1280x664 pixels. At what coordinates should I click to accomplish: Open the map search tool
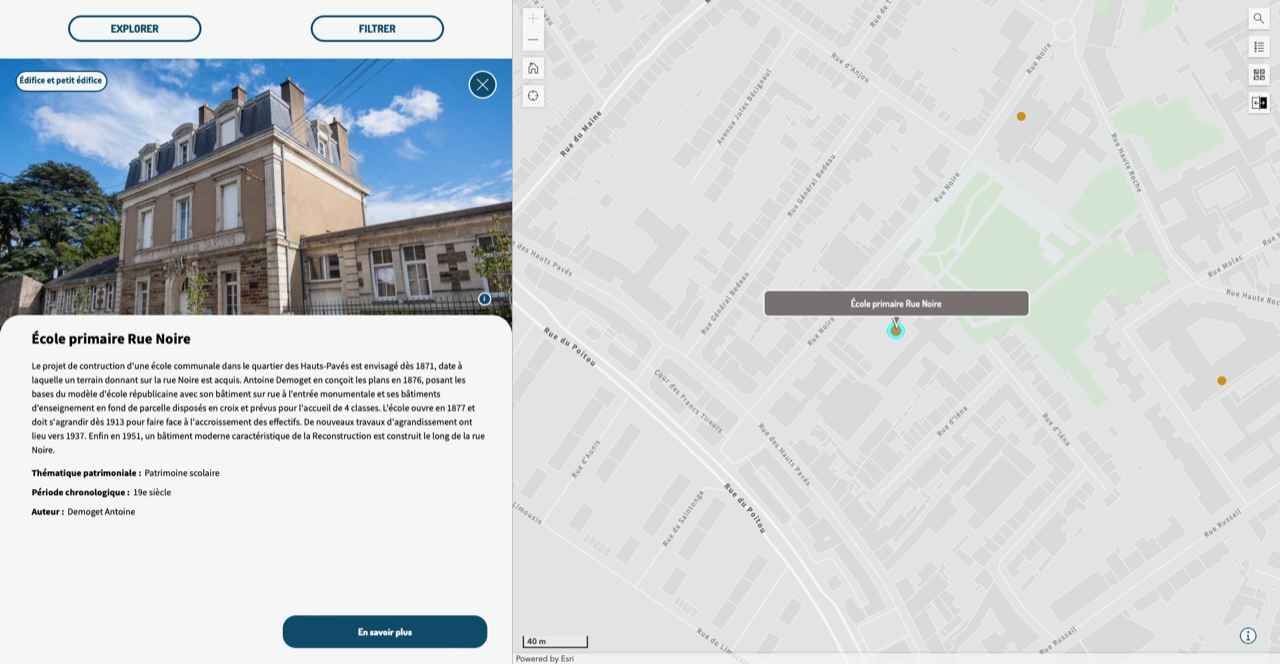coord(1258,18)
